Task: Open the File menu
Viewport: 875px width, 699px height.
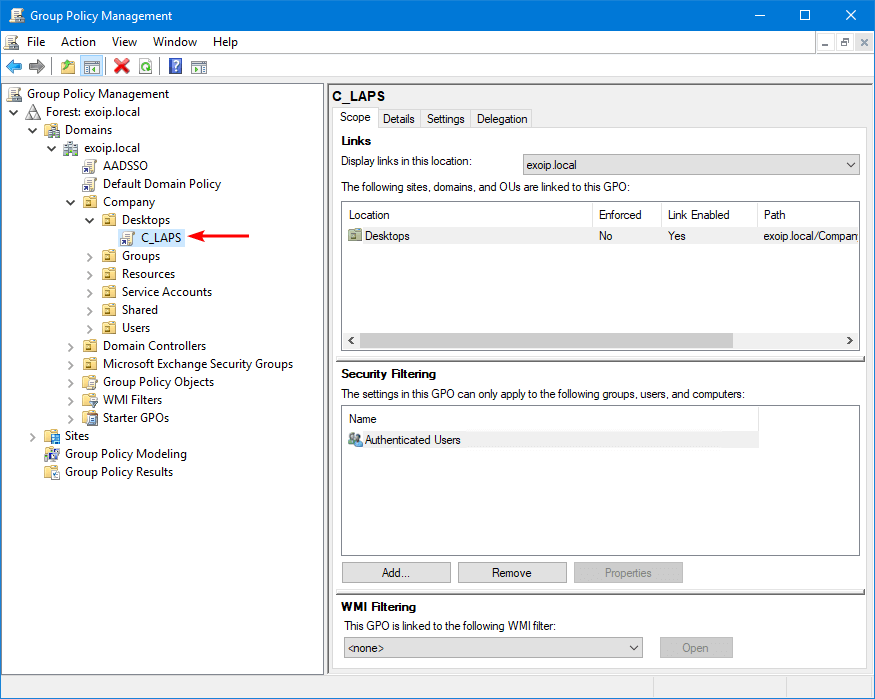Action: [x=36, y=42]
